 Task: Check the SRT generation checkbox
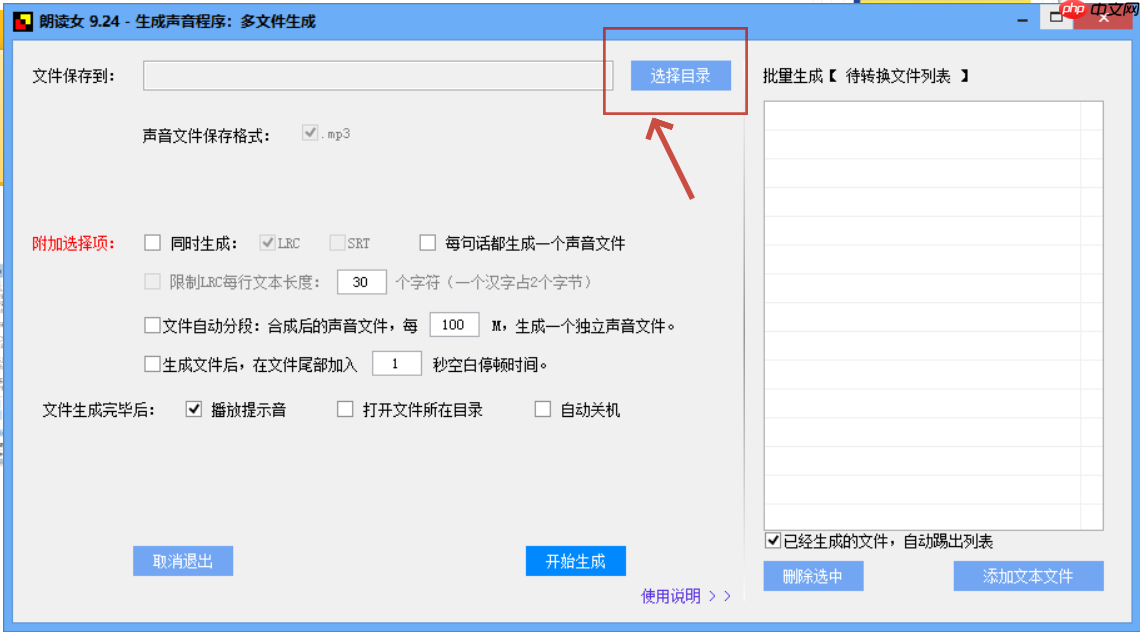(x=339, y=242)
